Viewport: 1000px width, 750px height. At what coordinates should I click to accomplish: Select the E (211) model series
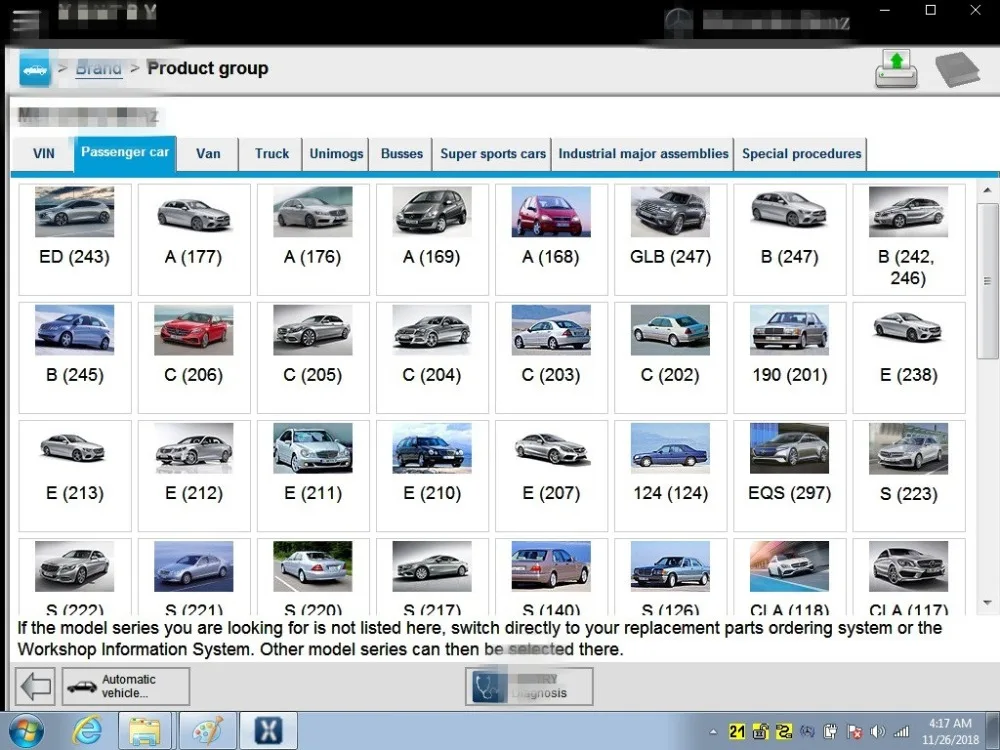[312, 475]
